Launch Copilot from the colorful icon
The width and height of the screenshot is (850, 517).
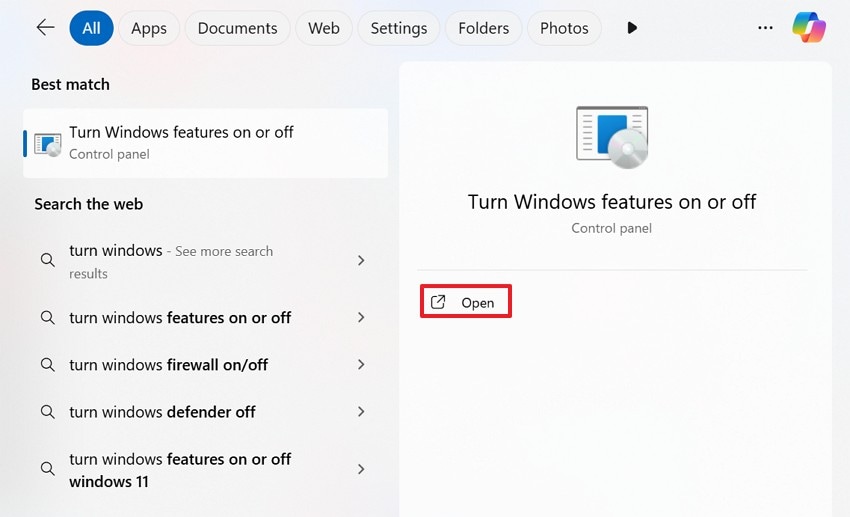[x=808, y=28]
